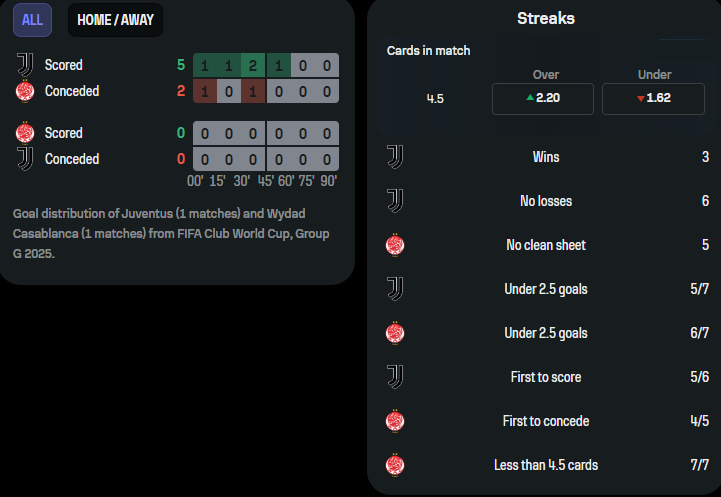
Task: Click Wydad logo beside No clean sheet
Action: (x=395, y=245)
